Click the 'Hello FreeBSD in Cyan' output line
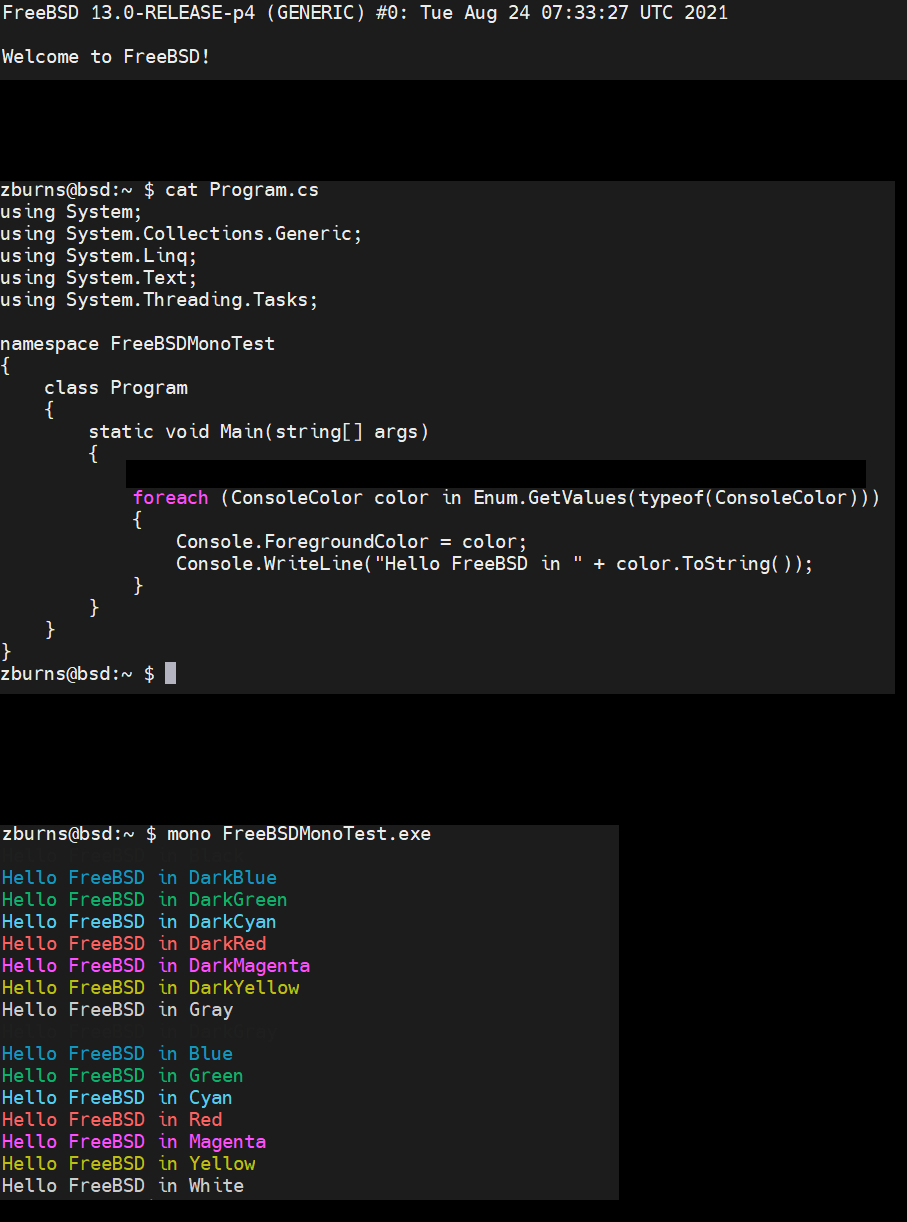The image size is (907, 1222). click(118, 1098)
